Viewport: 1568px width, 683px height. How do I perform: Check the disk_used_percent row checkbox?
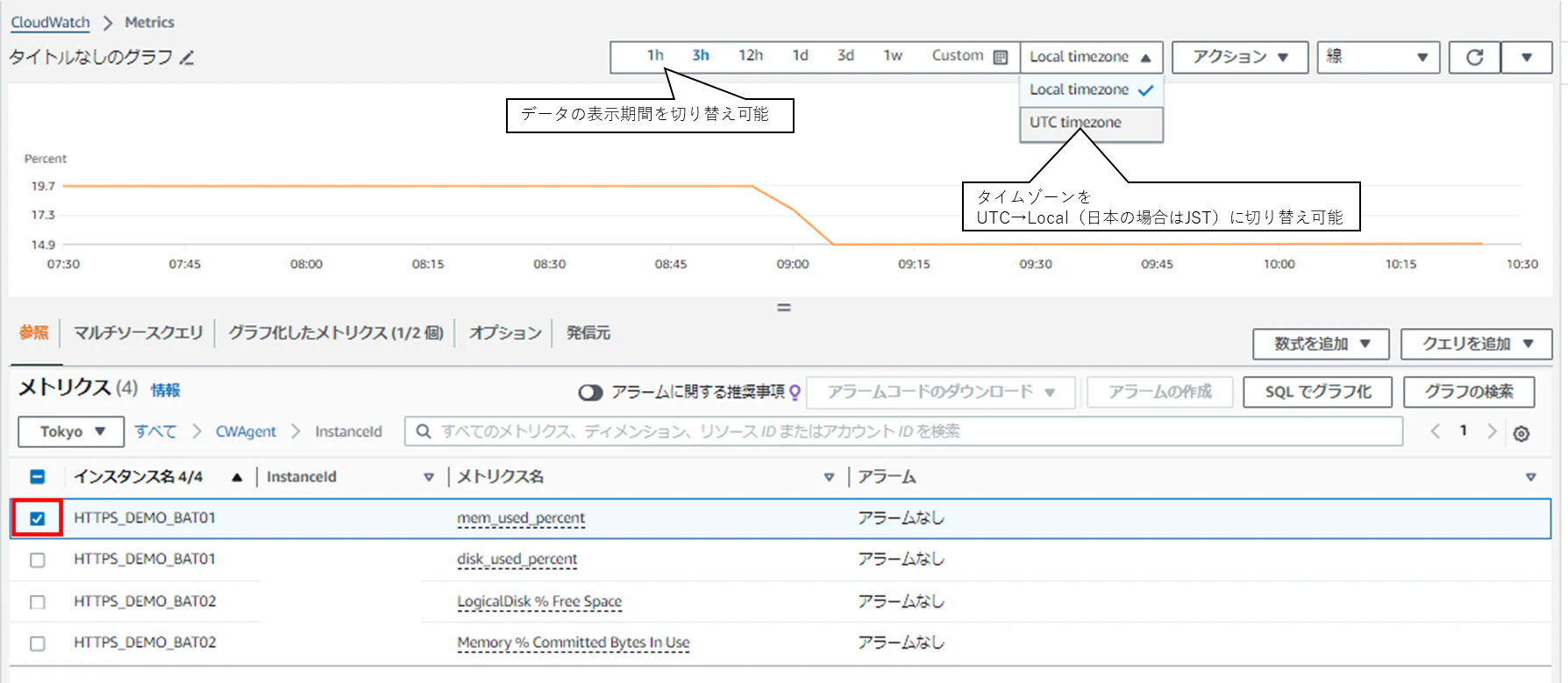click(x=38, y=559)
